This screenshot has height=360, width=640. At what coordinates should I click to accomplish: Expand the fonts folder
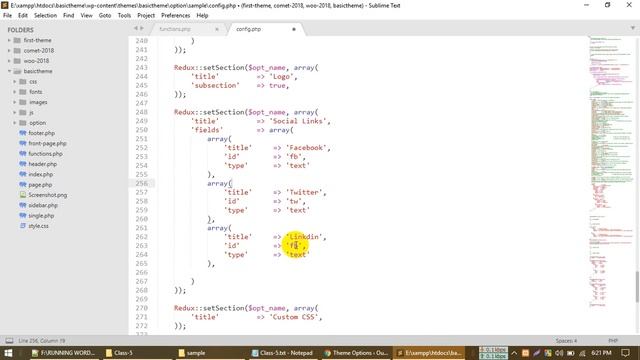pyautogui.click(x=15, y=92)
